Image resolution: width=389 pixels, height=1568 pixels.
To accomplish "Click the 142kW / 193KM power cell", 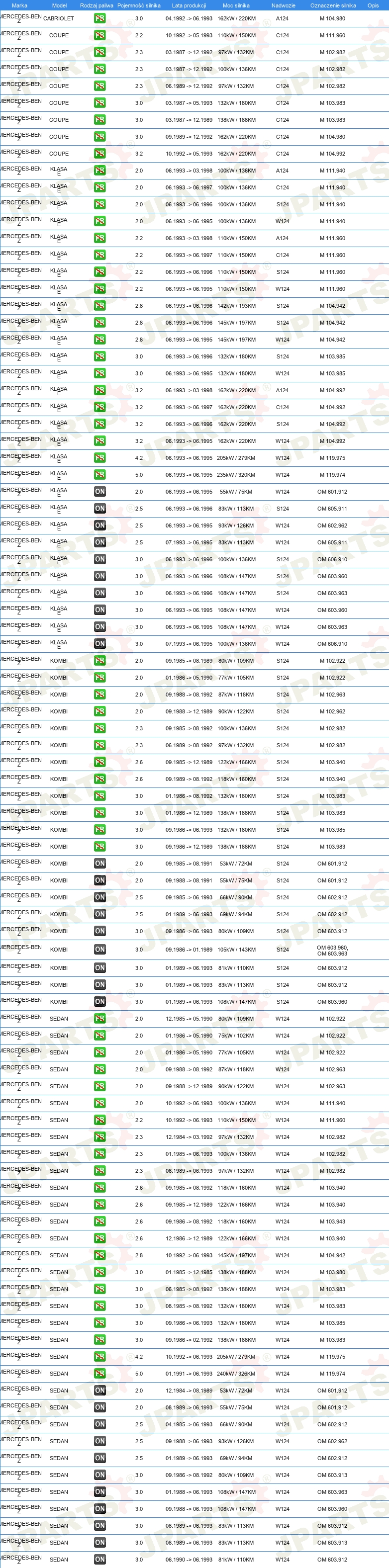I will pyautogui.click(x=236, y=306).
